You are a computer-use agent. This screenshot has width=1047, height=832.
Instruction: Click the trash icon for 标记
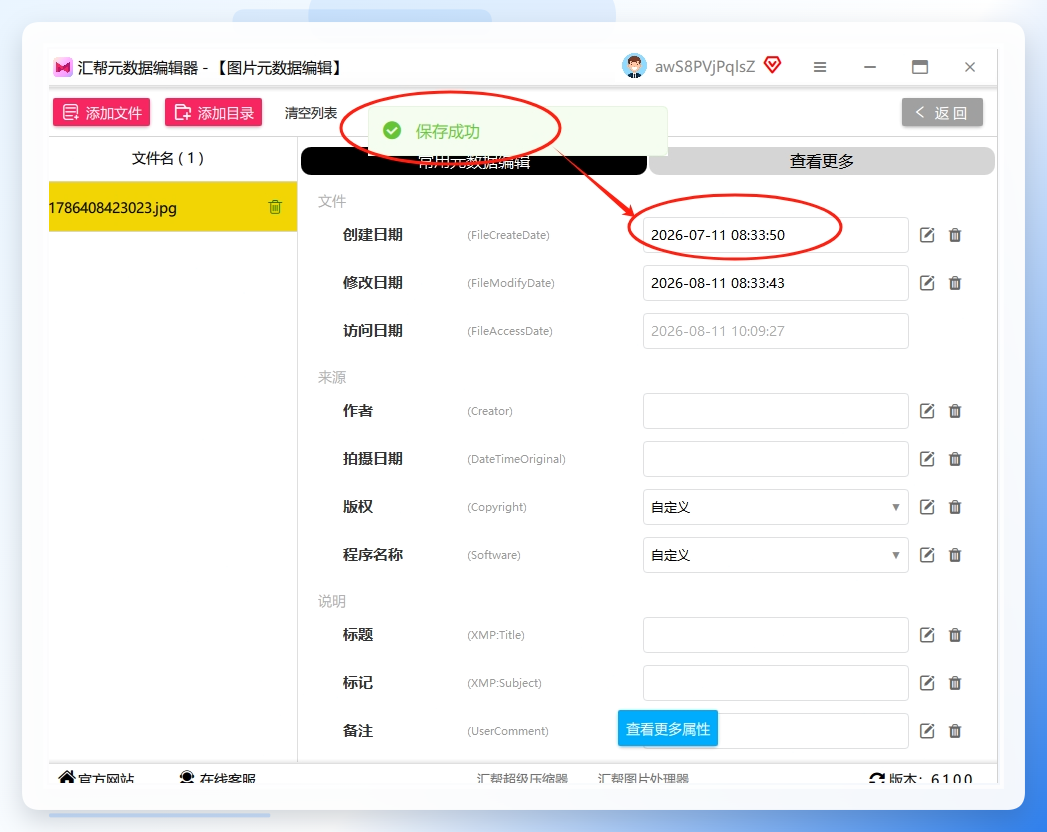955,683
